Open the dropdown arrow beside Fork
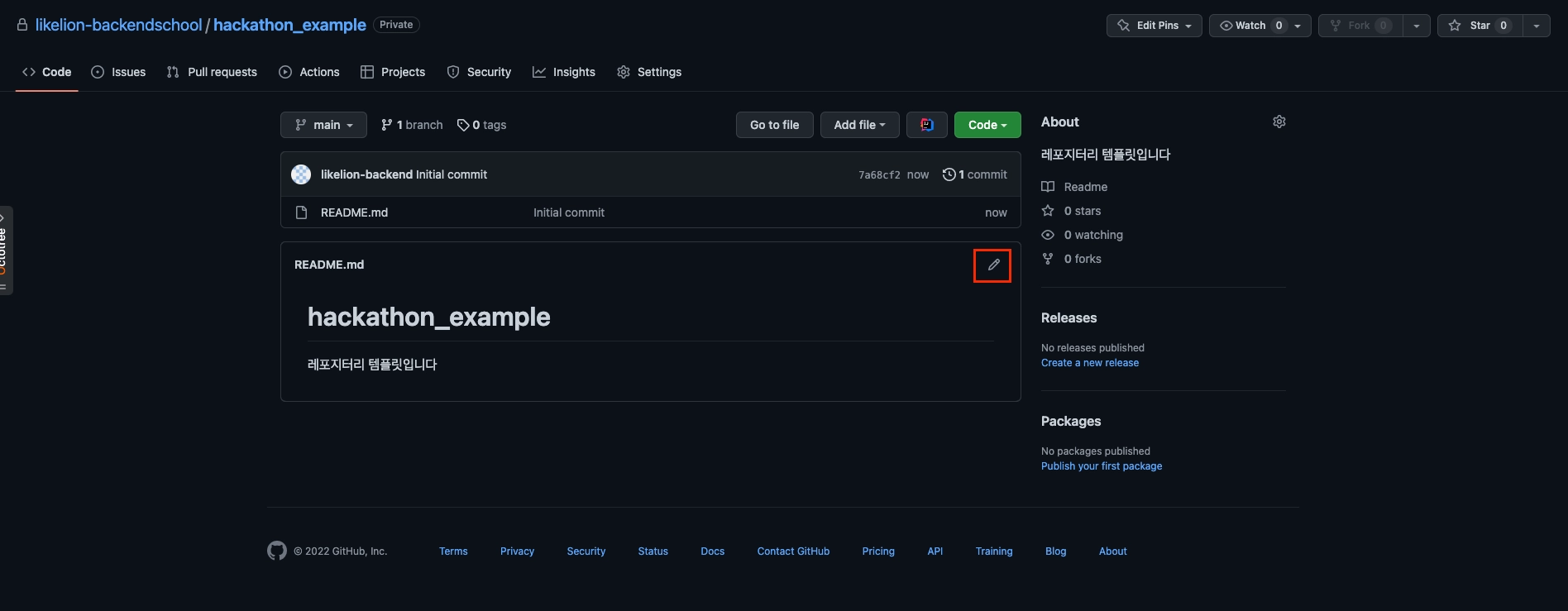Image resolution: width=1568 pixels, height=611 pixels. 1417,26
